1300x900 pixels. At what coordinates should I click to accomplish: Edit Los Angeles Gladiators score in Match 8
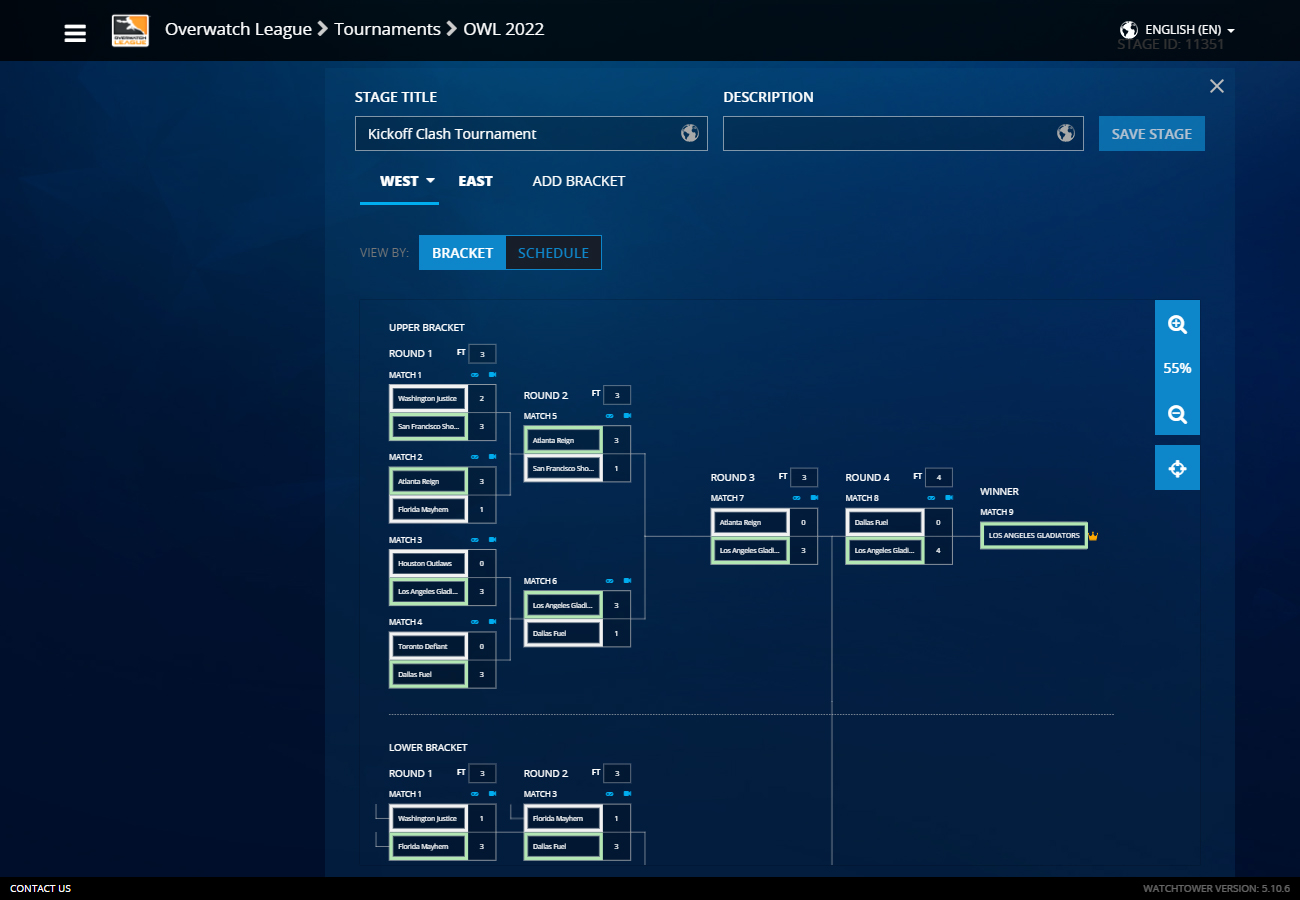(938, 550)
